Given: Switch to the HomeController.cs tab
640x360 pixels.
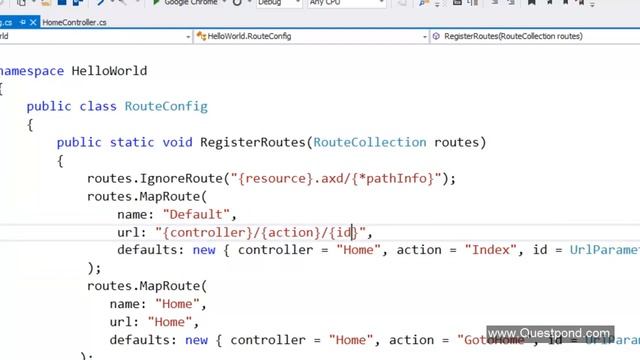Looking at the screenshot, I should (74, 22).
